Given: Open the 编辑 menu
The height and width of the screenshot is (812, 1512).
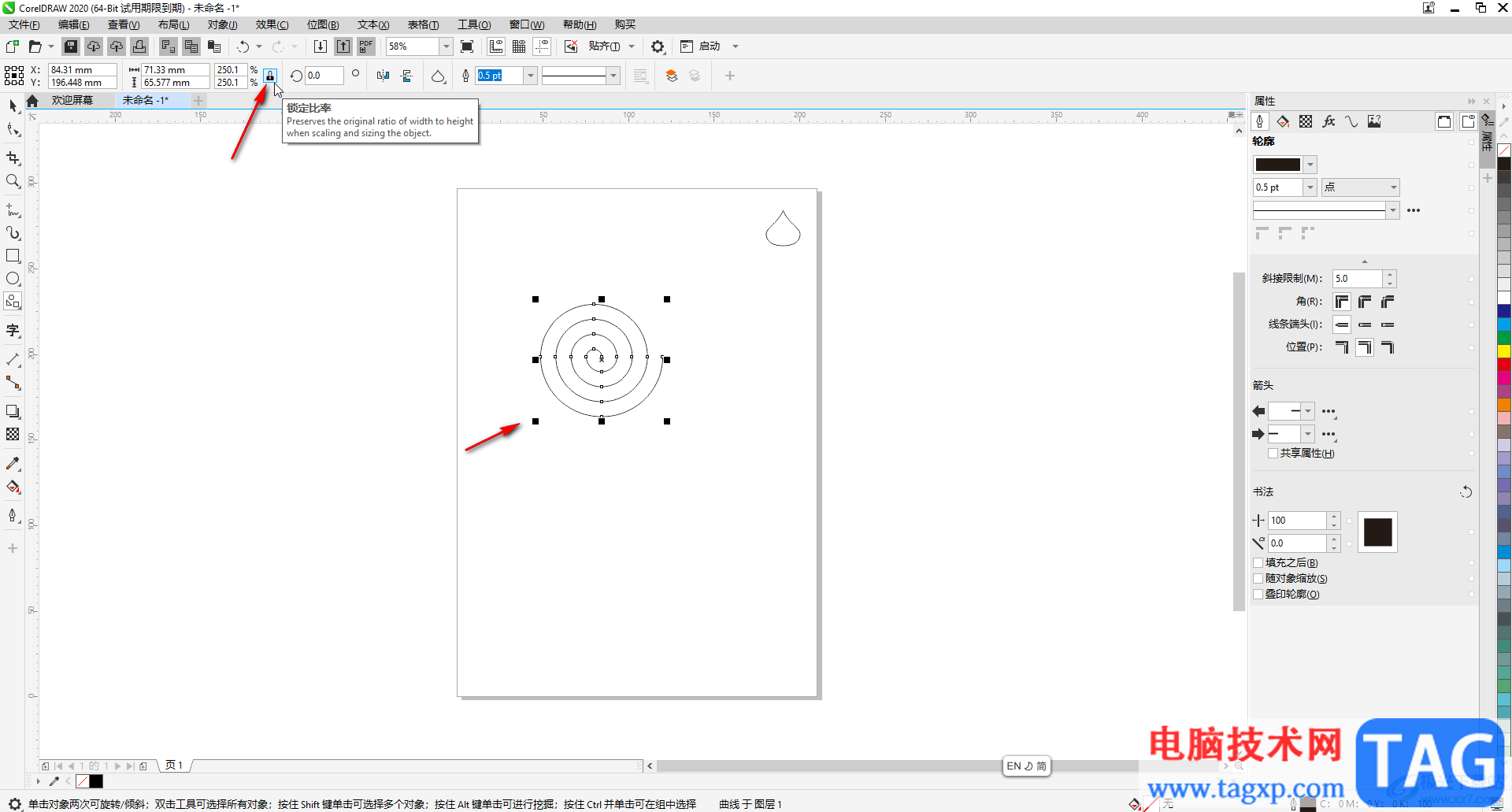Looking at the screenshot, I should click(x=73, y=25).
